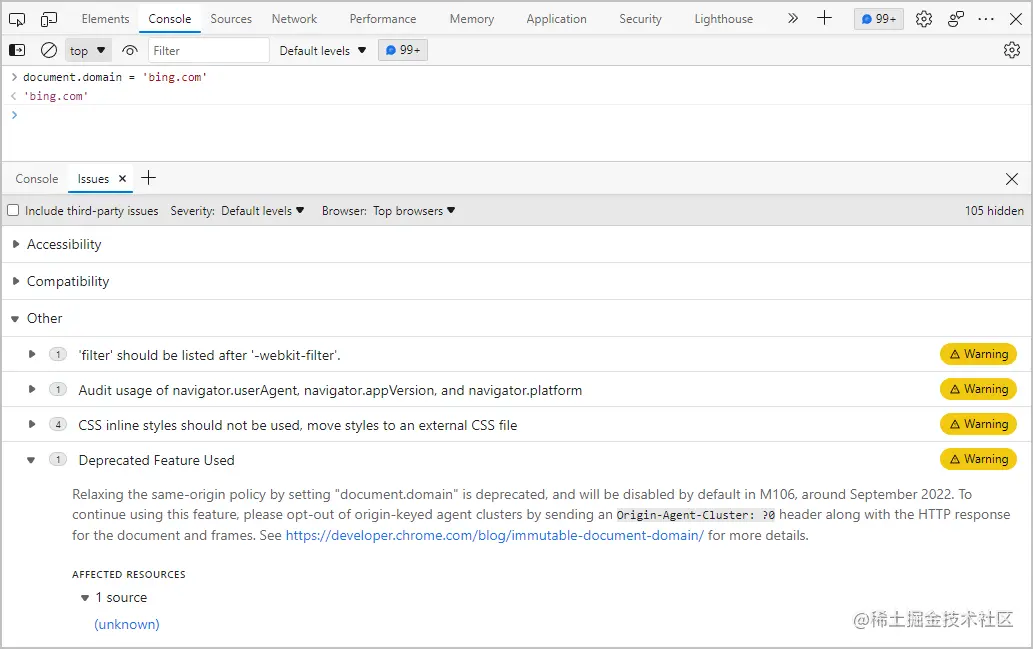
Task: Open the Application tab
Action: [x=557, y=19]
